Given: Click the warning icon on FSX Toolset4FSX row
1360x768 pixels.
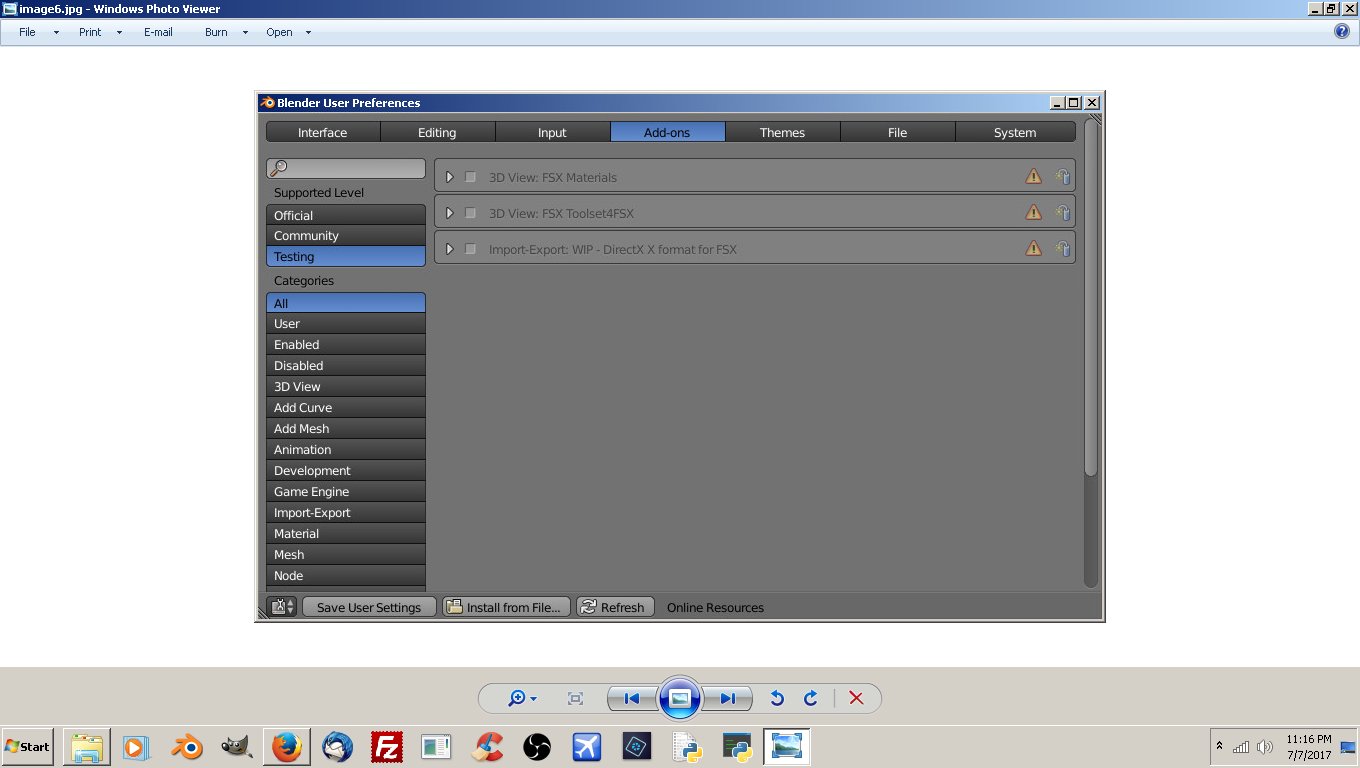Looking at the screenshot, I should [x=1034, y=213].
